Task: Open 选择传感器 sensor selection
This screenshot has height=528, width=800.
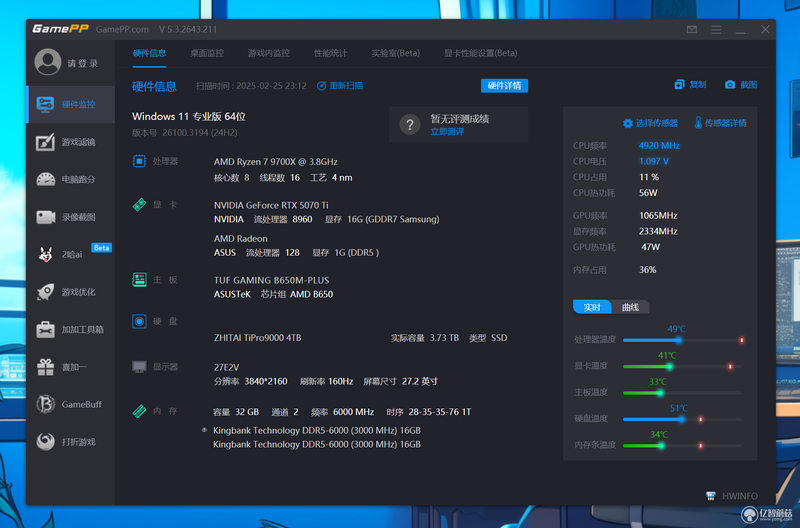Action: point(651,123)
